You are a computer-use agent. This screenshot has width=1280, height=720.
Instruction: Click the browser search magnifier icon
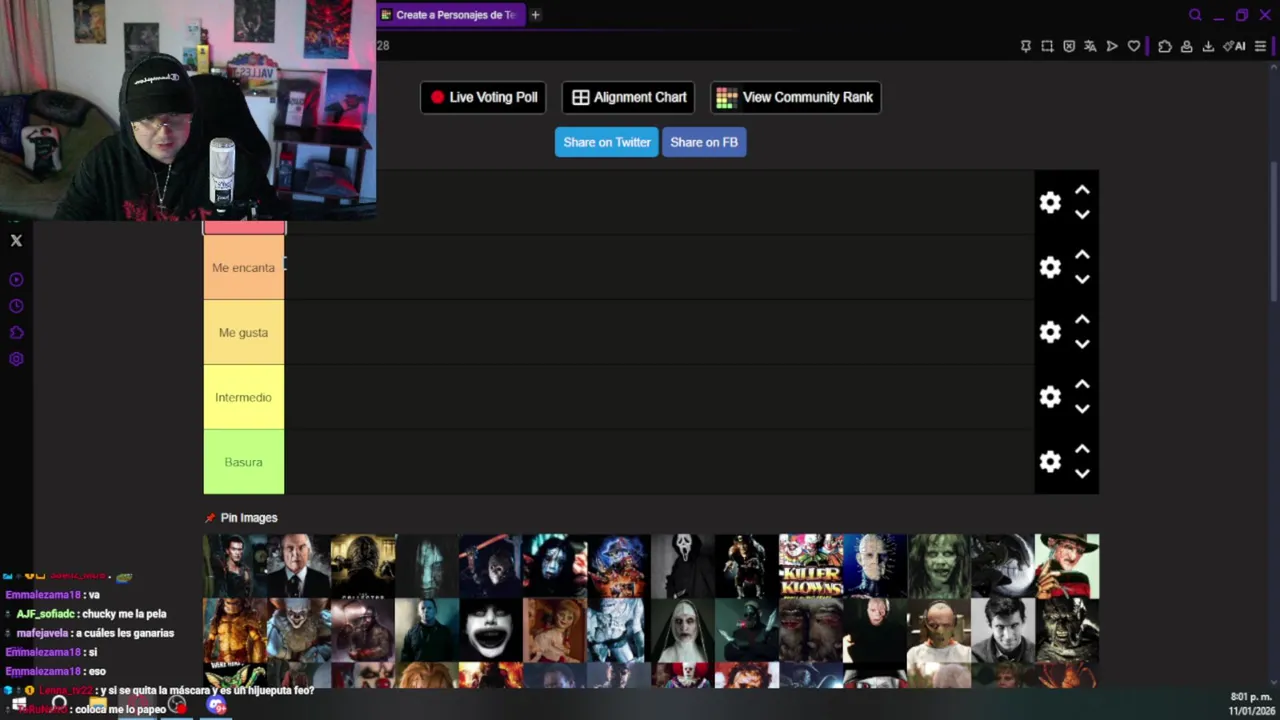click(x=1195, y=15)
